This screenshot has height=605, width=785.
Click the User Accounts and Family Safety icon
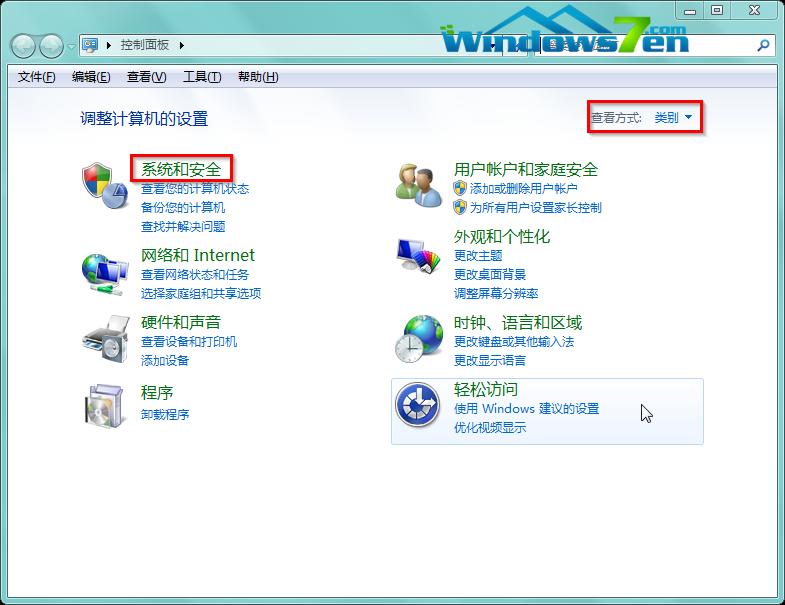pyautogui.click(x=418, y=186)
